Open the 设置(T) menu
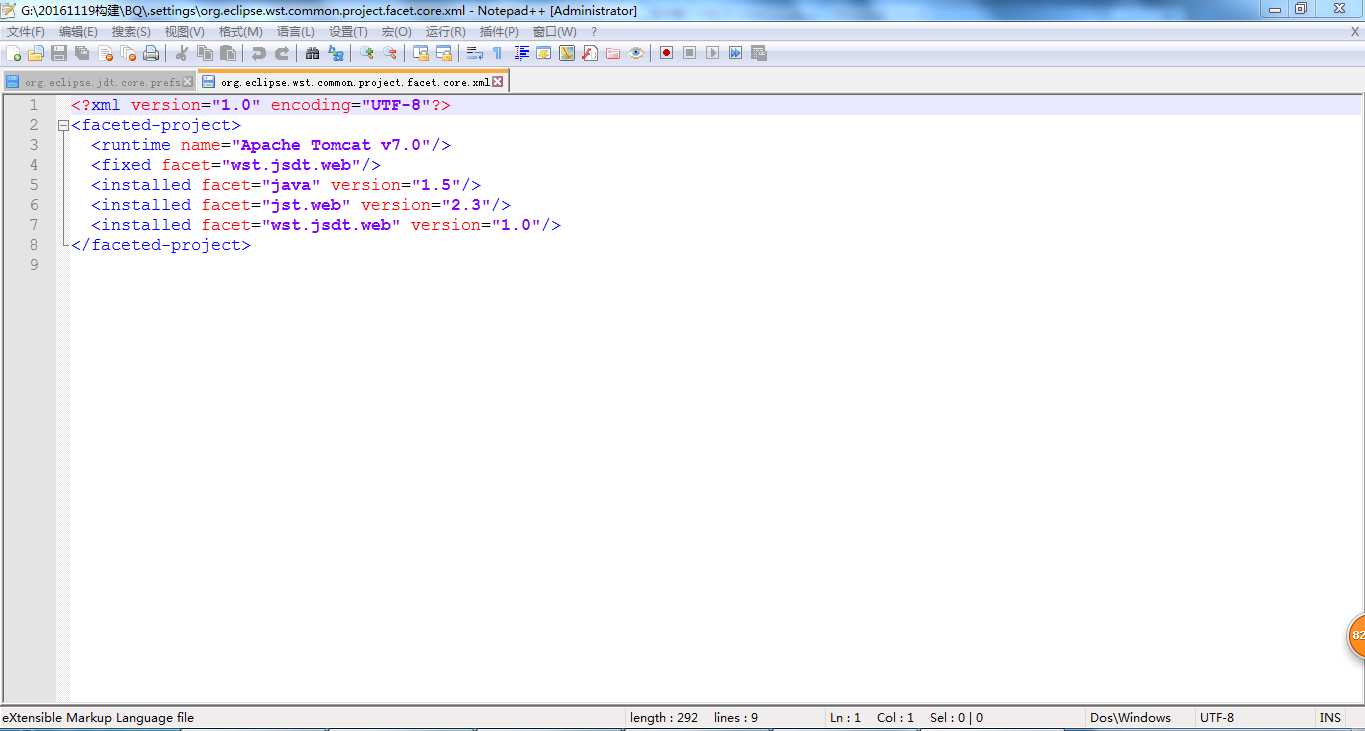Screen dimensions: 1365x731 [348, 32]
